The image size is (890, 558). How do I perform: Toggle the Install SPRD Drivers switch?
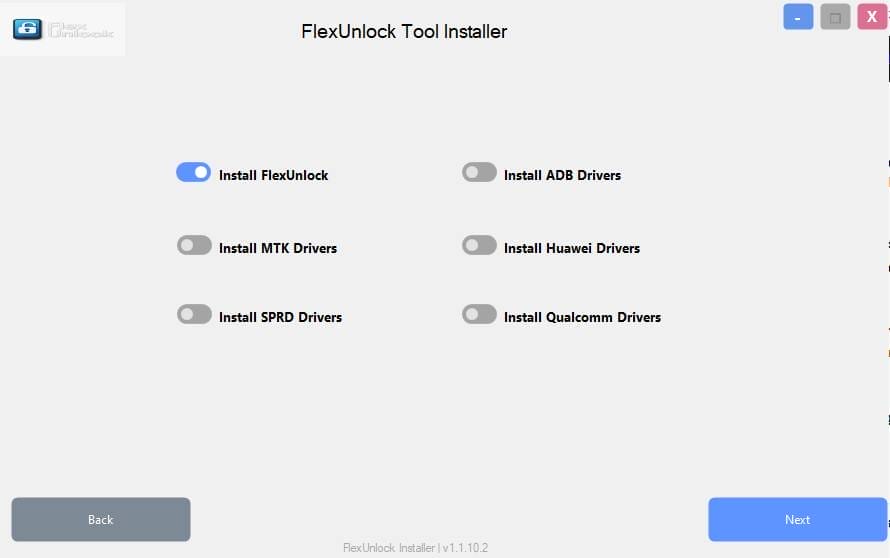(194, 315)
